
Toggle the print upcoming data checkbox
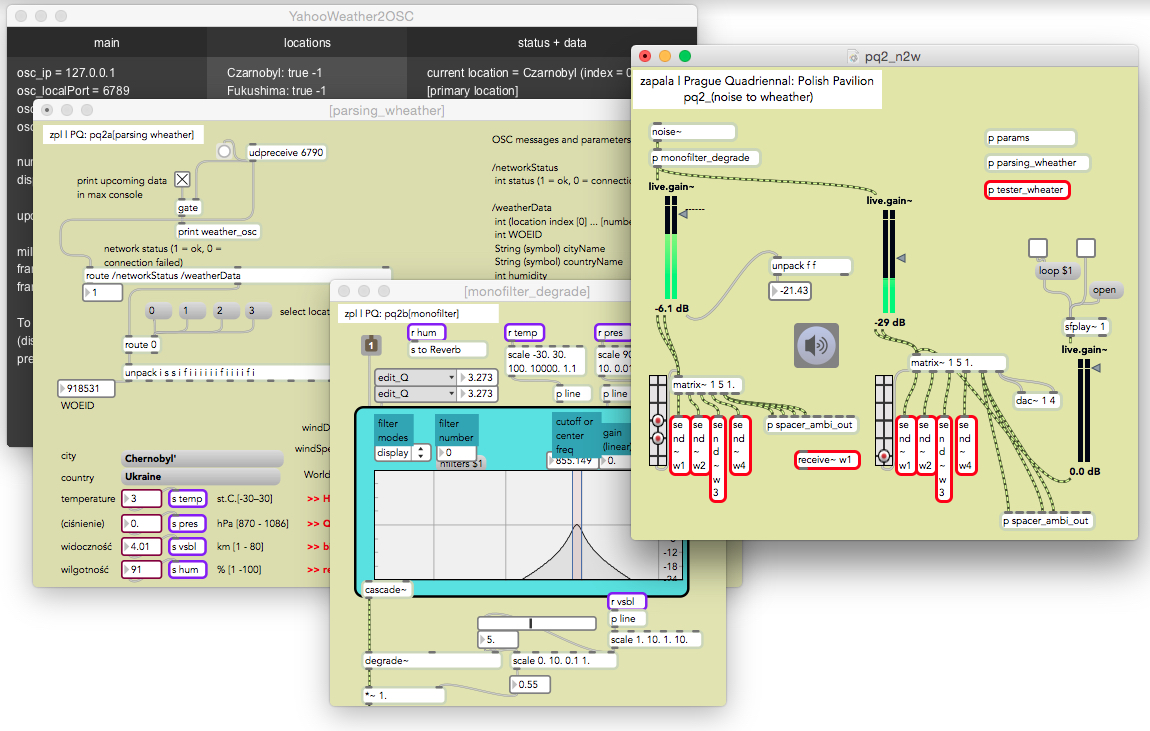182,179
